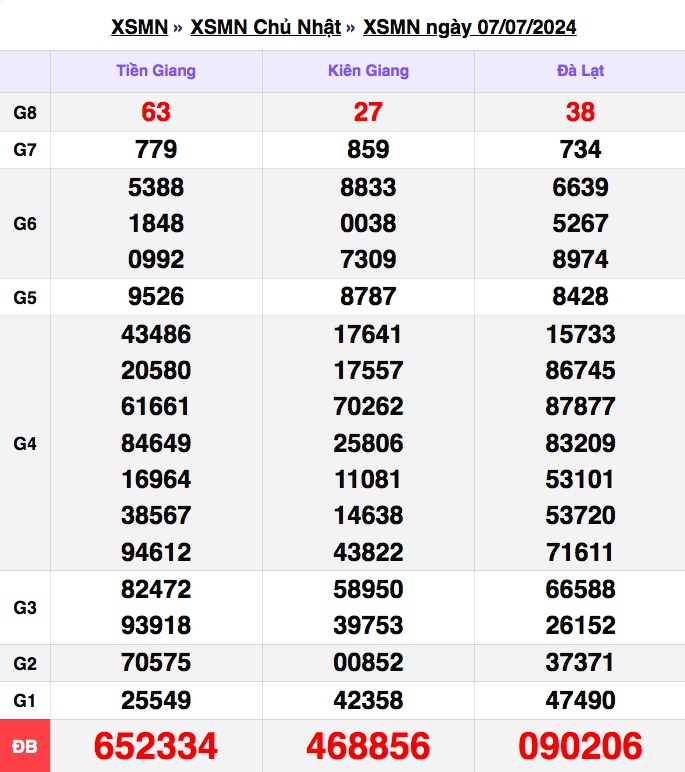Select G5 number 9526
This screenshot has width=685, height=772.
(x=156, y=296)
